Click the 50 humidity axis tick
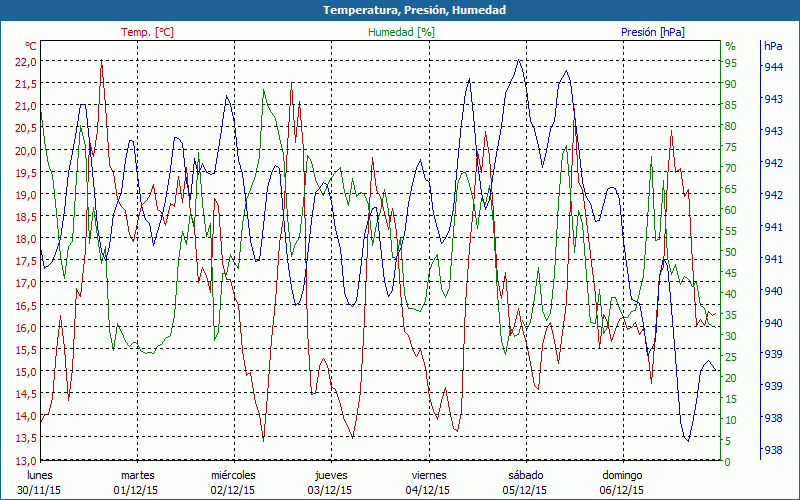Image resolution: width=800 pixels, height=500 pixels. point(731,252)
